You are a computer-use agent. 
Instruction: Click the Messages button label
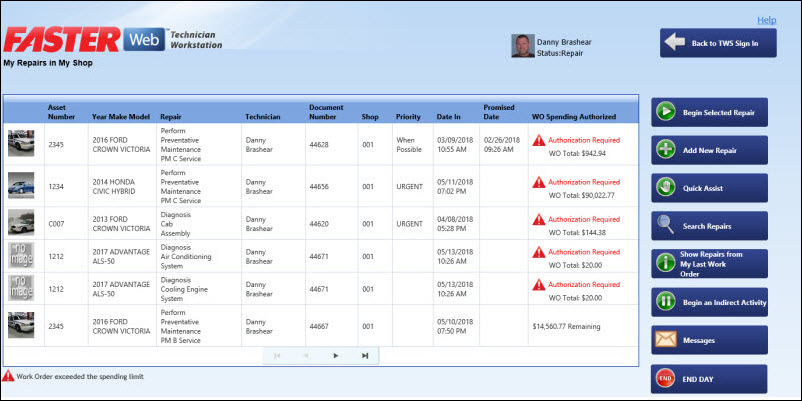point(699,340)
